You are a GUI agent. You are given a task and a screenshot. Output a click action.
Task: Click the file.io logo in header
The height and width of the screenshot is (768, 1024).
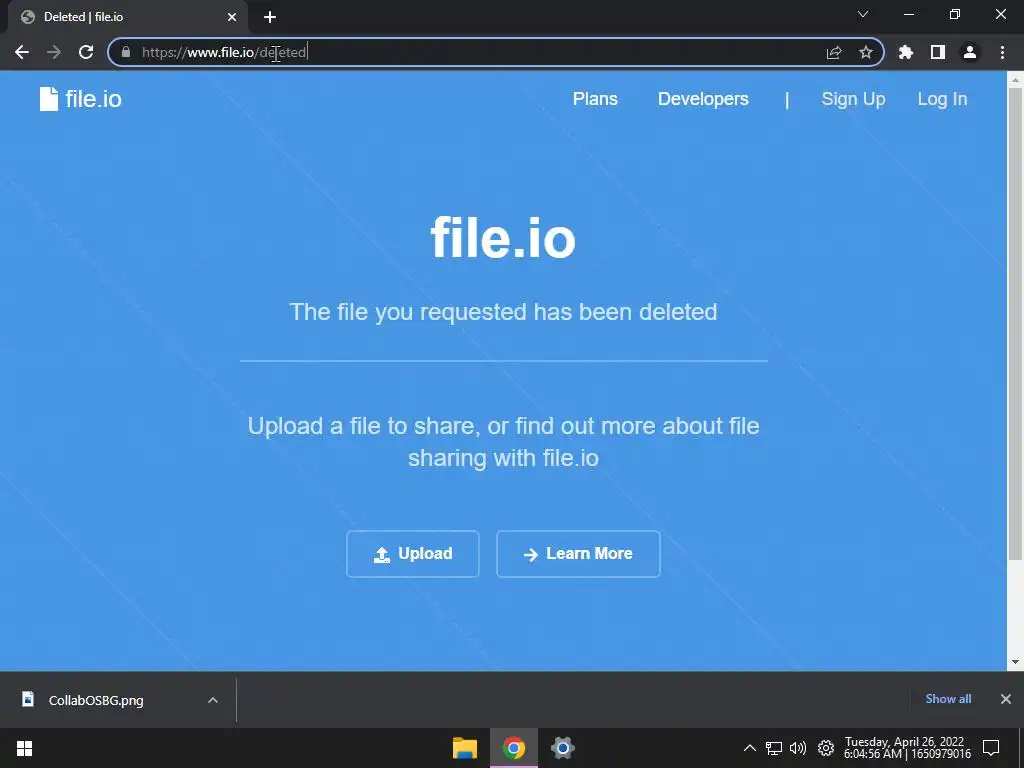[x=80, y=99]
